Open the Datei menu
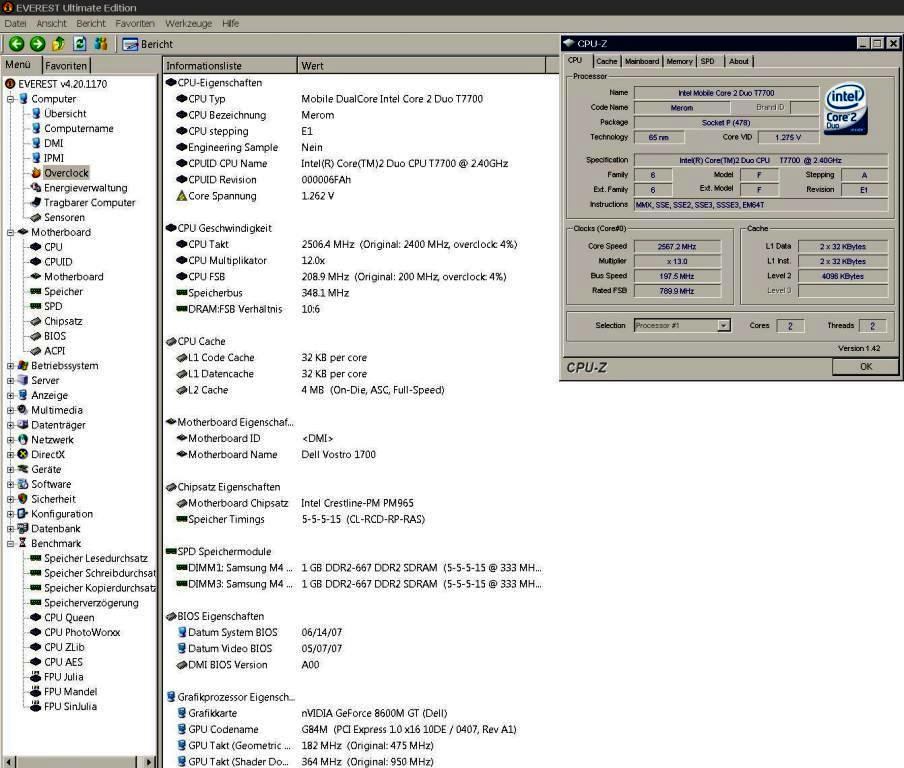This screenshot has height=768, width=904. pos(16,24)
